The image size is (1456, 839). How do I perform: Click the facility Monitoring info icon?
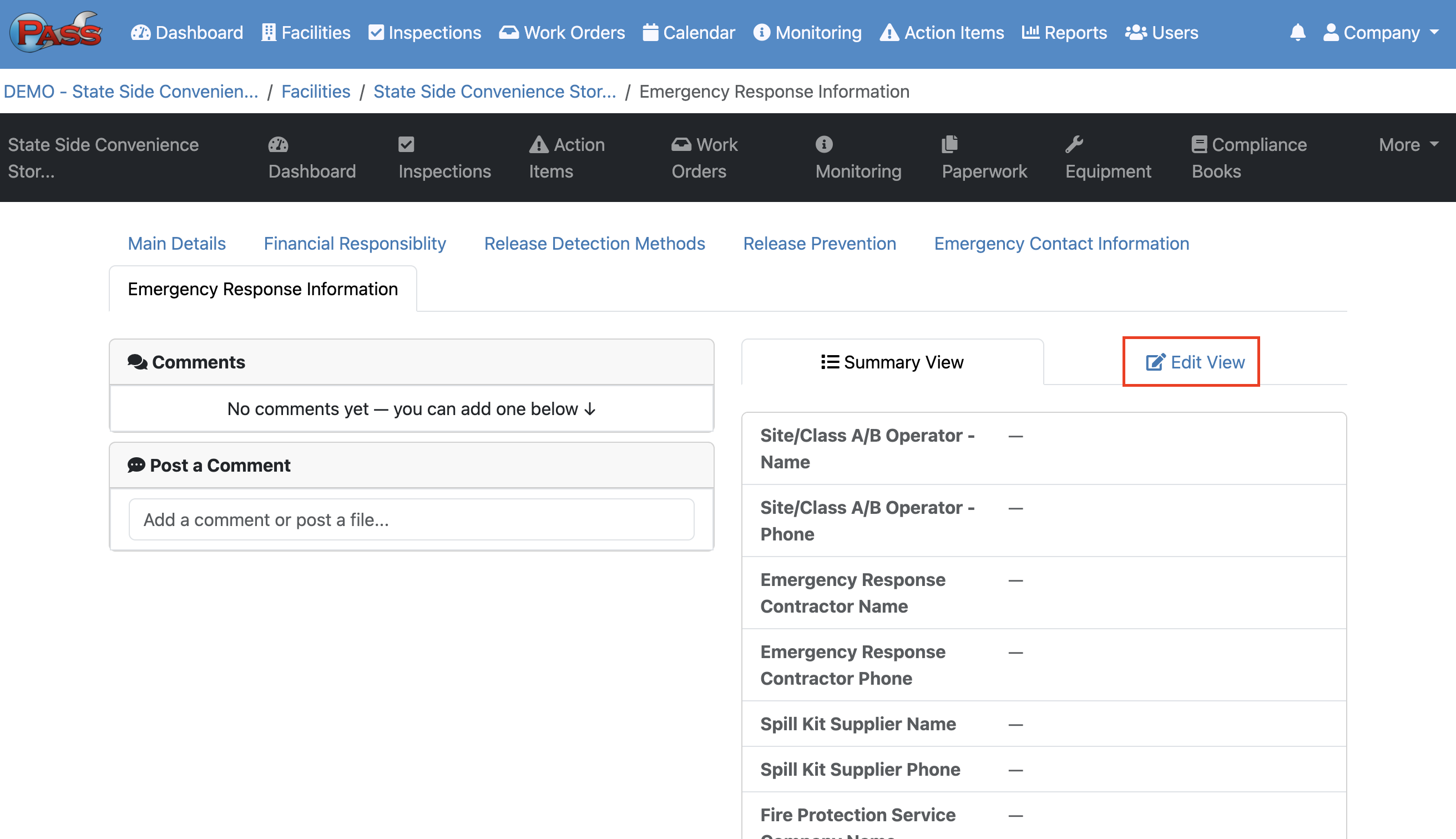[x=824, y=144]
